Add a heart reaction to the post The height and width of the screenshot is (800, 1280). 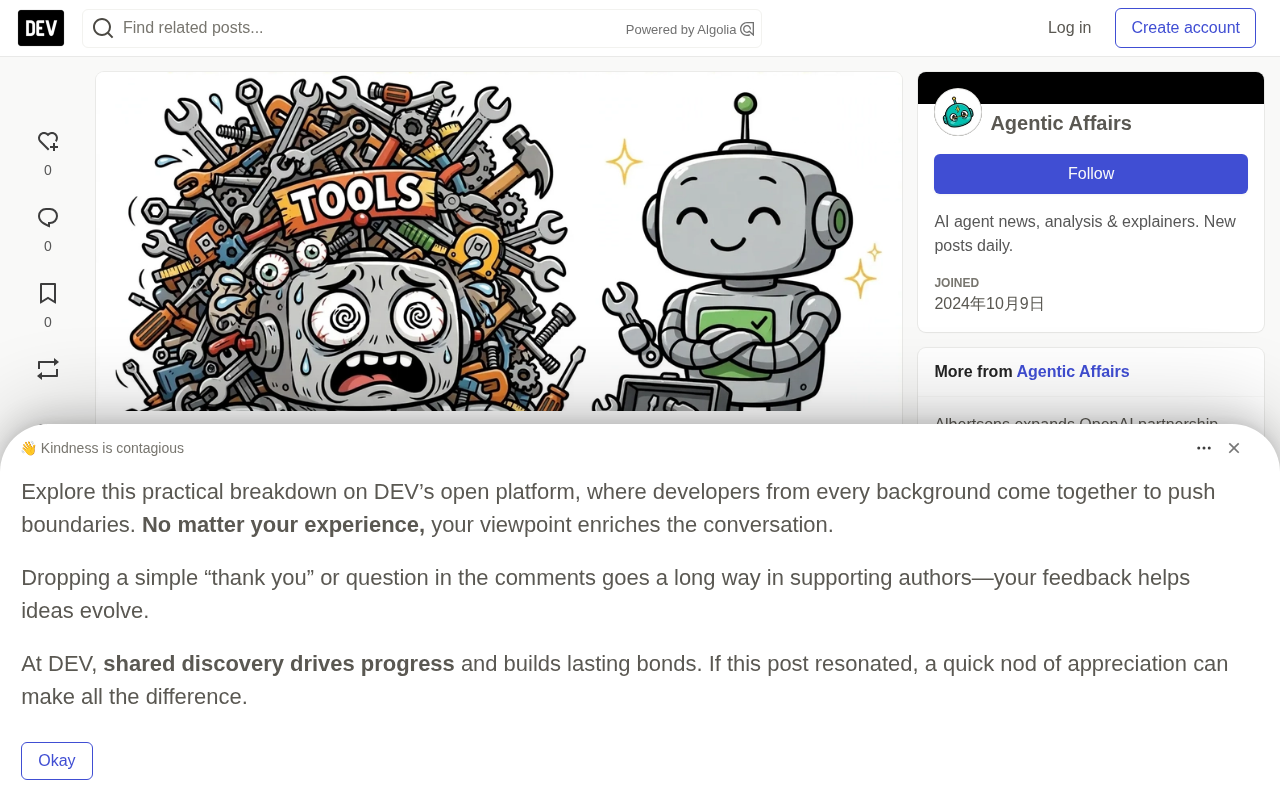click(x=48, y=142)
